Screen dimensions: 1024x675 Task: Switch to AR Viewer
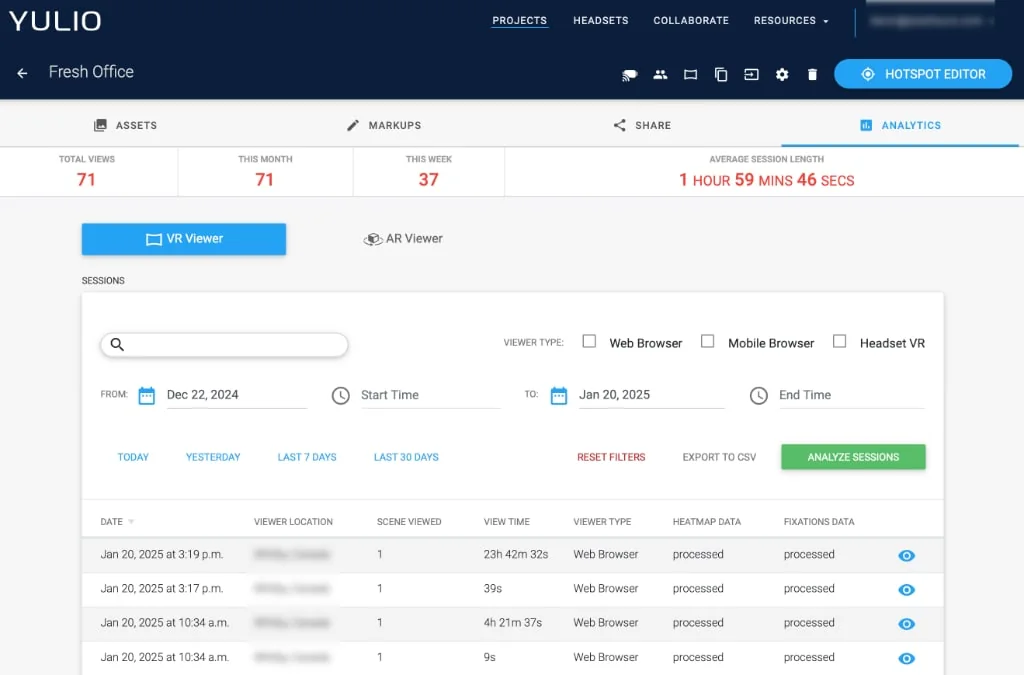[x=403, y=239]
